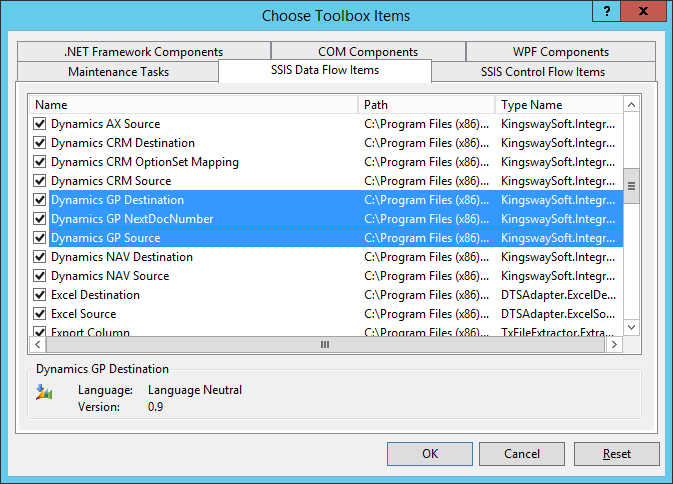Click the vertical scrollbar up arrow
The height and width of the screenshot is (484, 673).
(631, 105)
